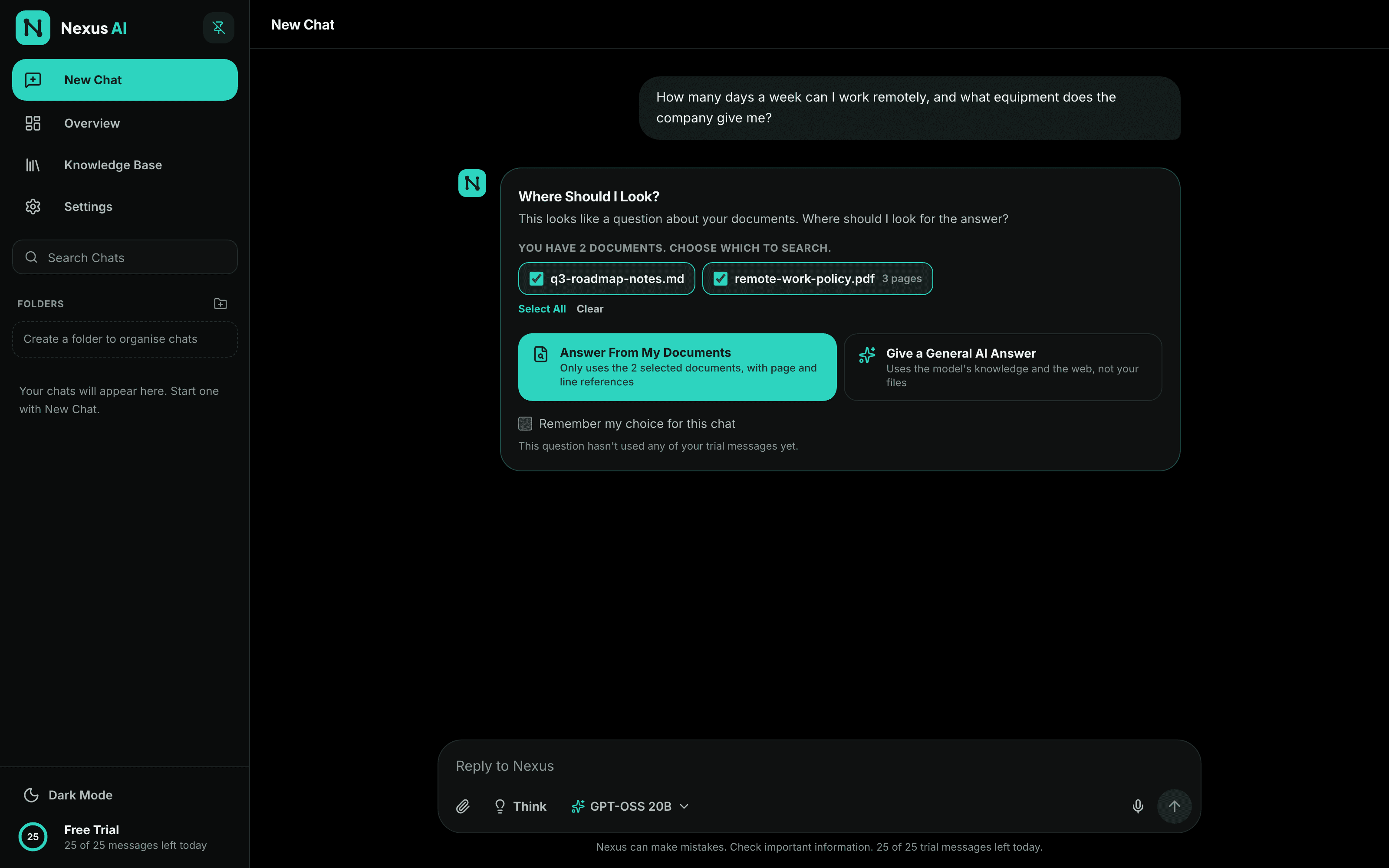Viewport: 1389px width, 868px height.
Task: Click the Nexus AI logo icon in sidebar
Action: coord(33,27)
